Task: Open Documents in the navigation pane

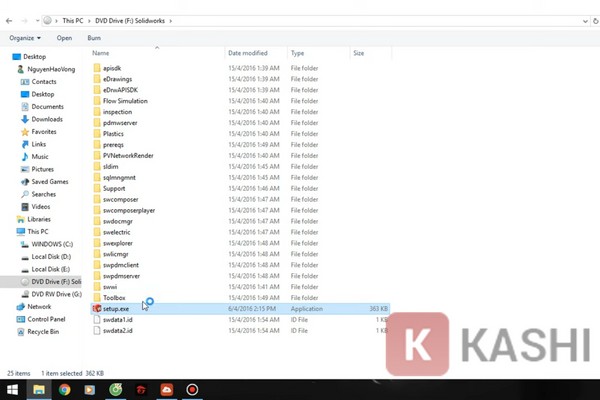Action: 47,107
